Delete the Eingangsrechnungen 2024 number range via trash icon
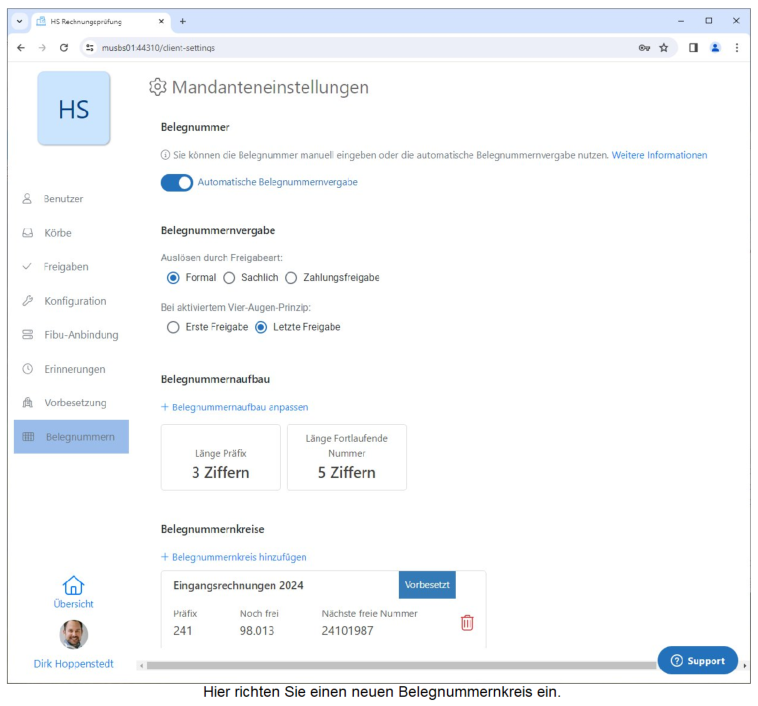 point(466,622)
